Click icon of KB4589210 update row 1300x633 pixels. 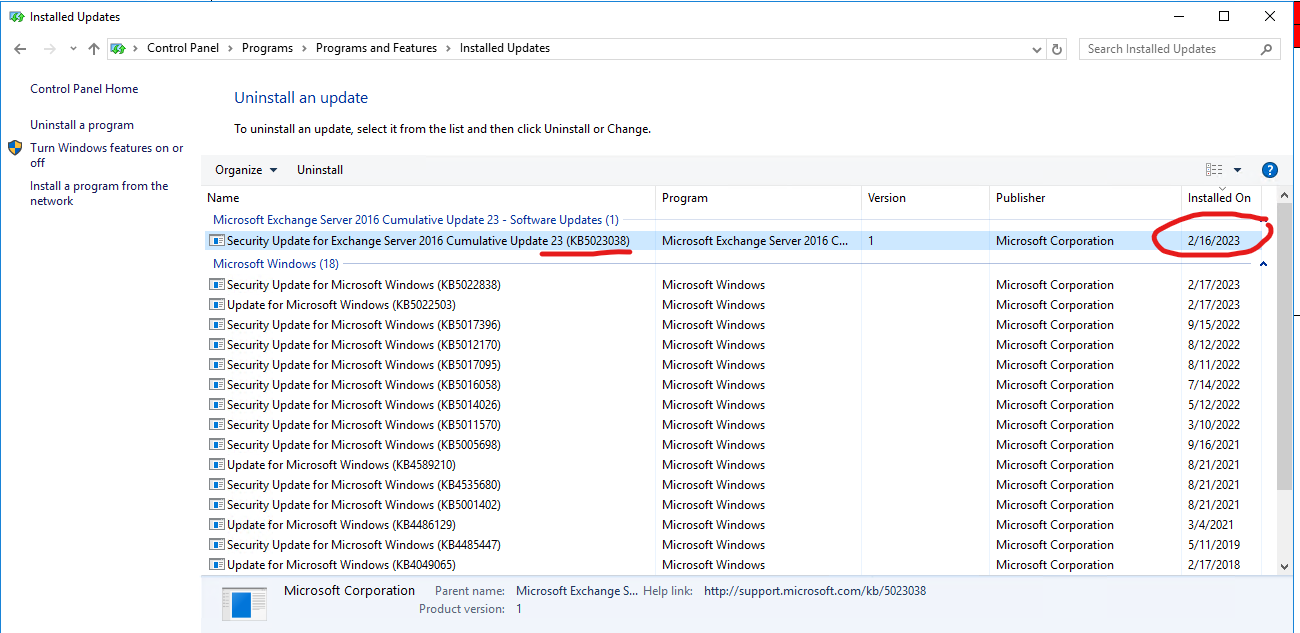[217, 465]
